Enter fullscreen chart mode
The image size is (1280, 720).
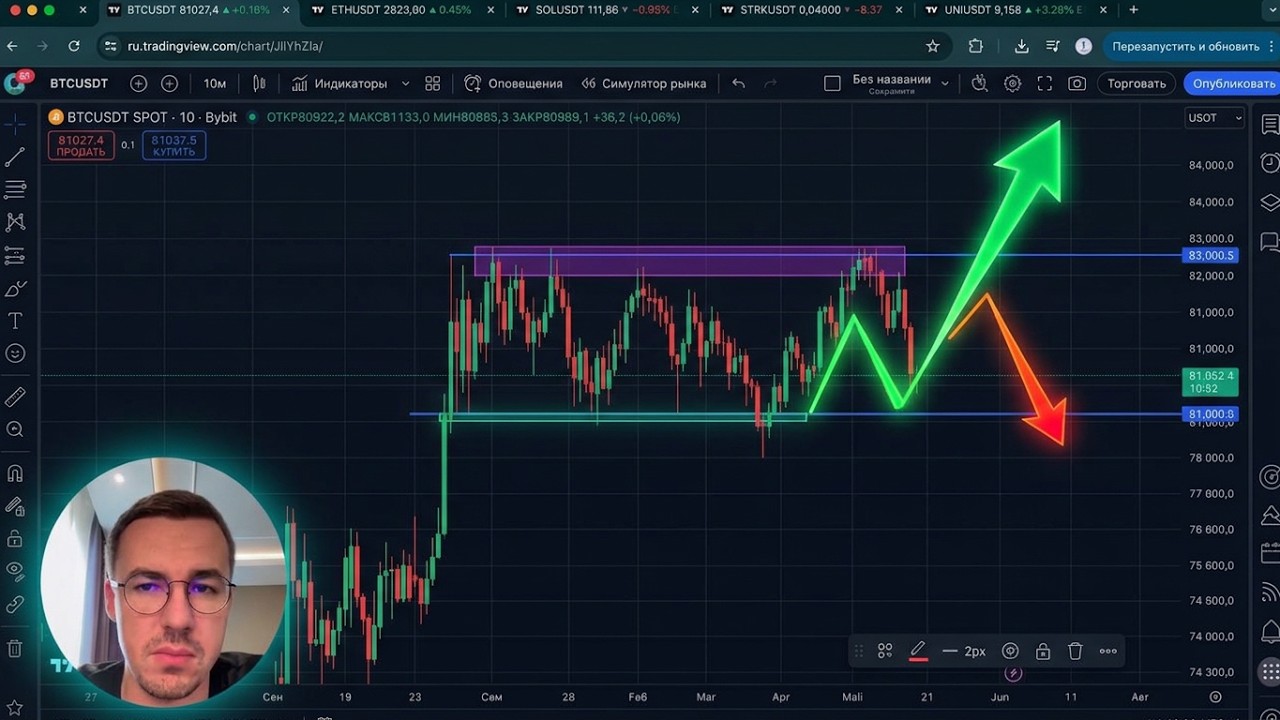click(1044, 83)
